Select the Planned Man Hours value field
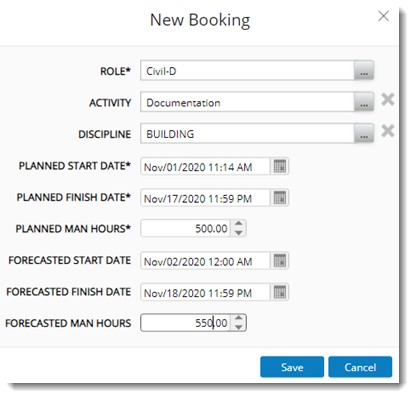414x398 pixels. coord(185,229)
